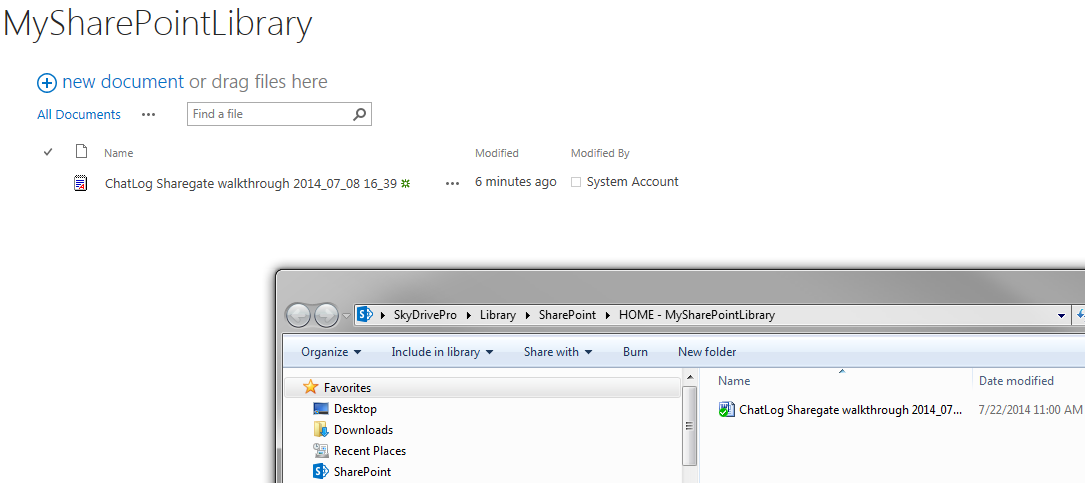Open the Share with dropdown
The width and height of the screenshot is (1085, 483).
pyautogui.click(x=558, y=352)
